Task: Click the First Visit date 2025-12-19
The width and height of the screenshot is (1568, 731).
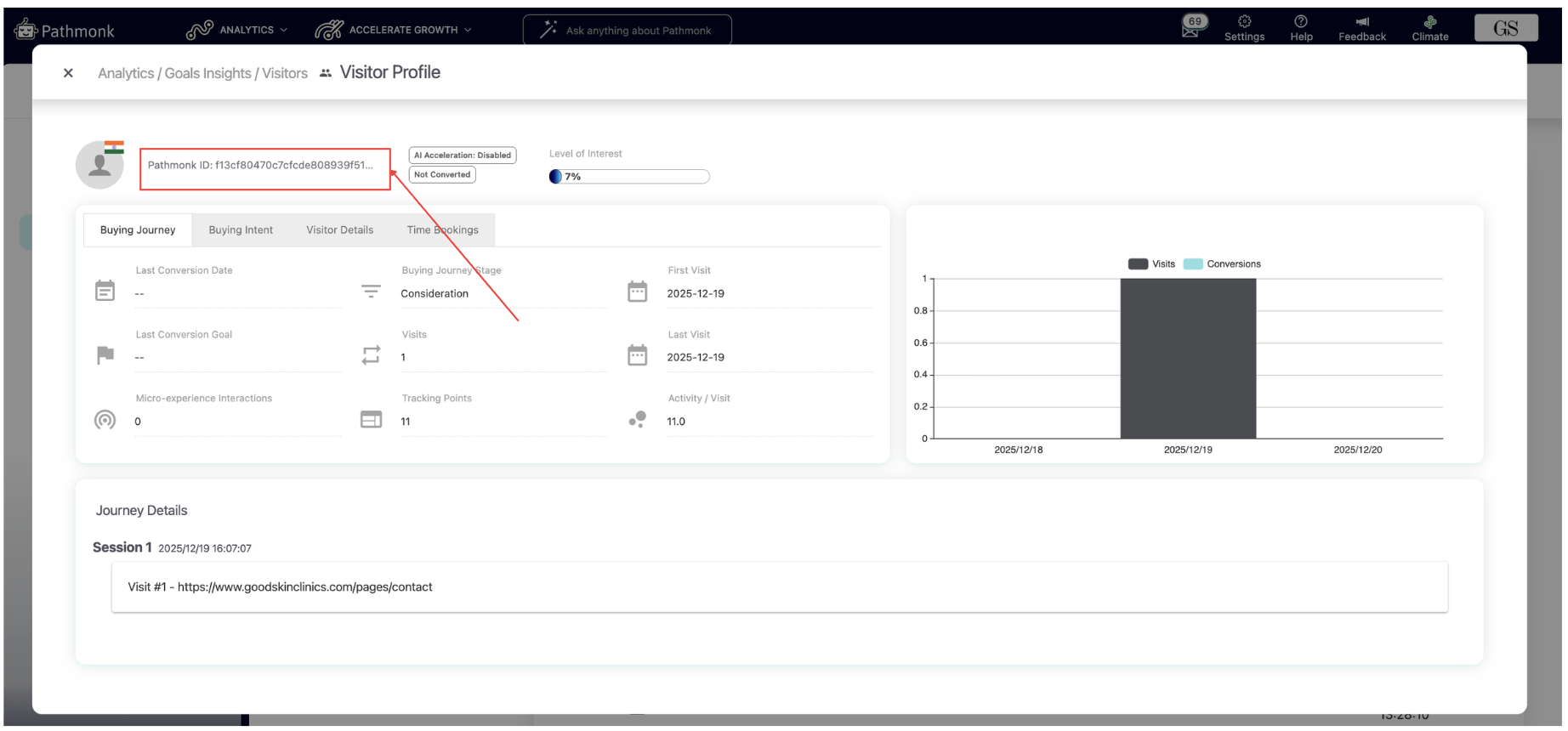Action: tap(696, 293)
